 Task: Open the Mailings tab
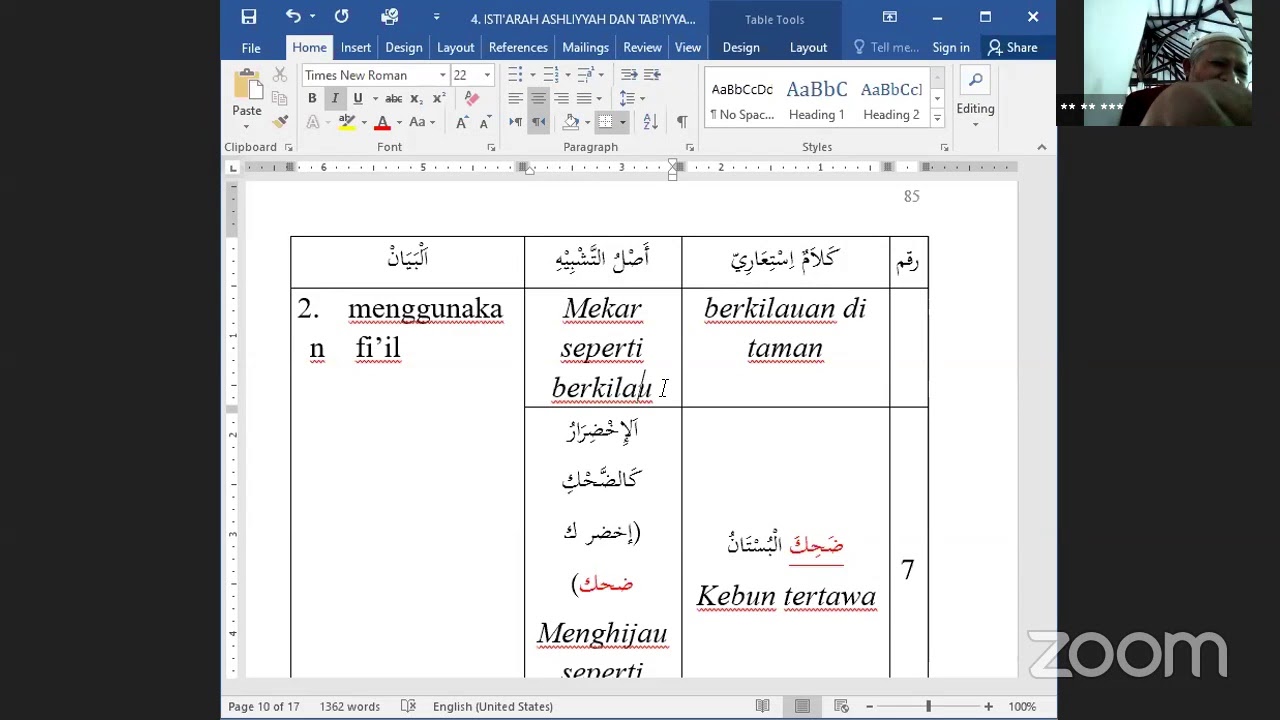(x=585, y=47)
